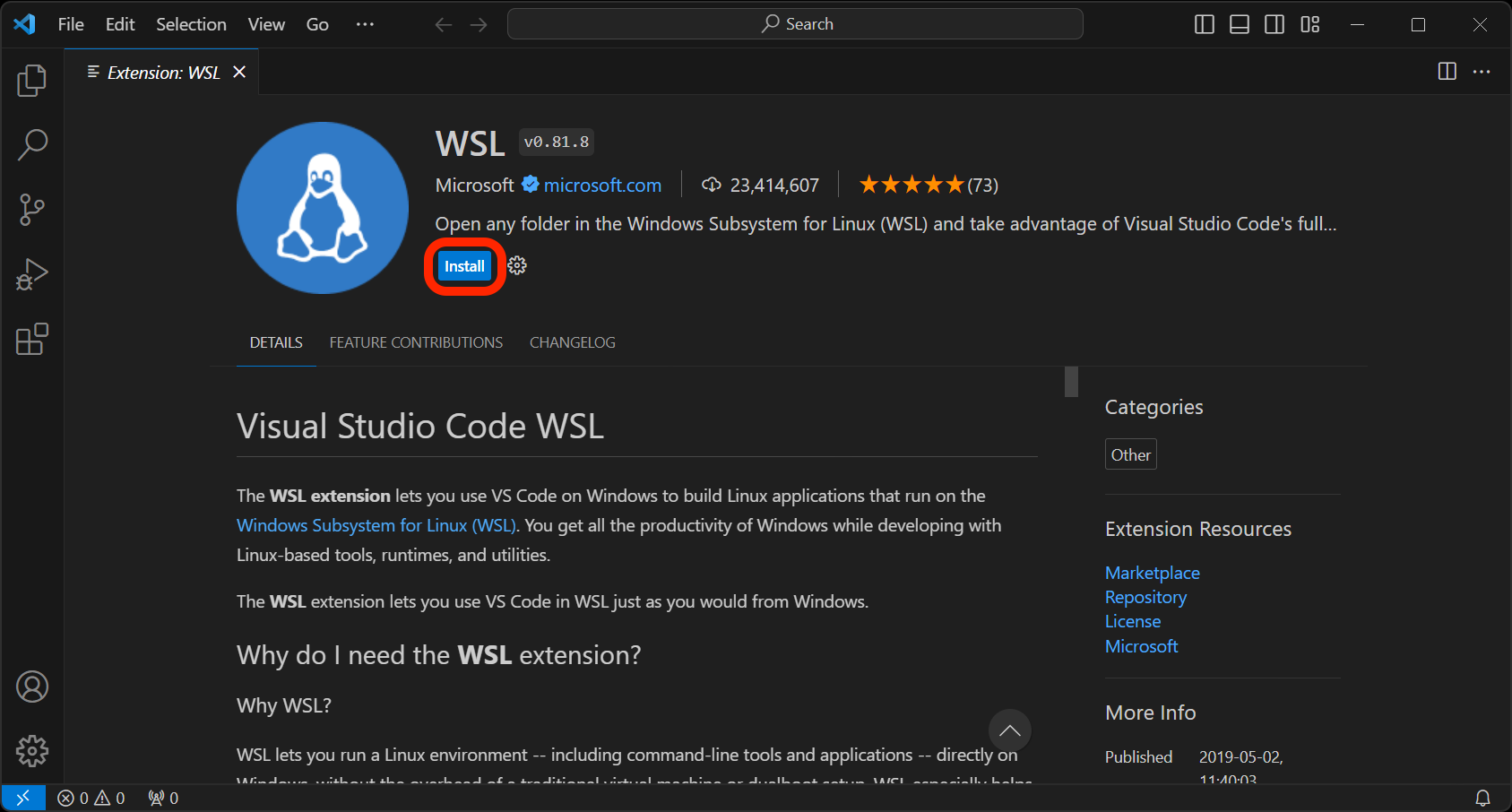Open the Manage gear at bottom left

point(32,751)
